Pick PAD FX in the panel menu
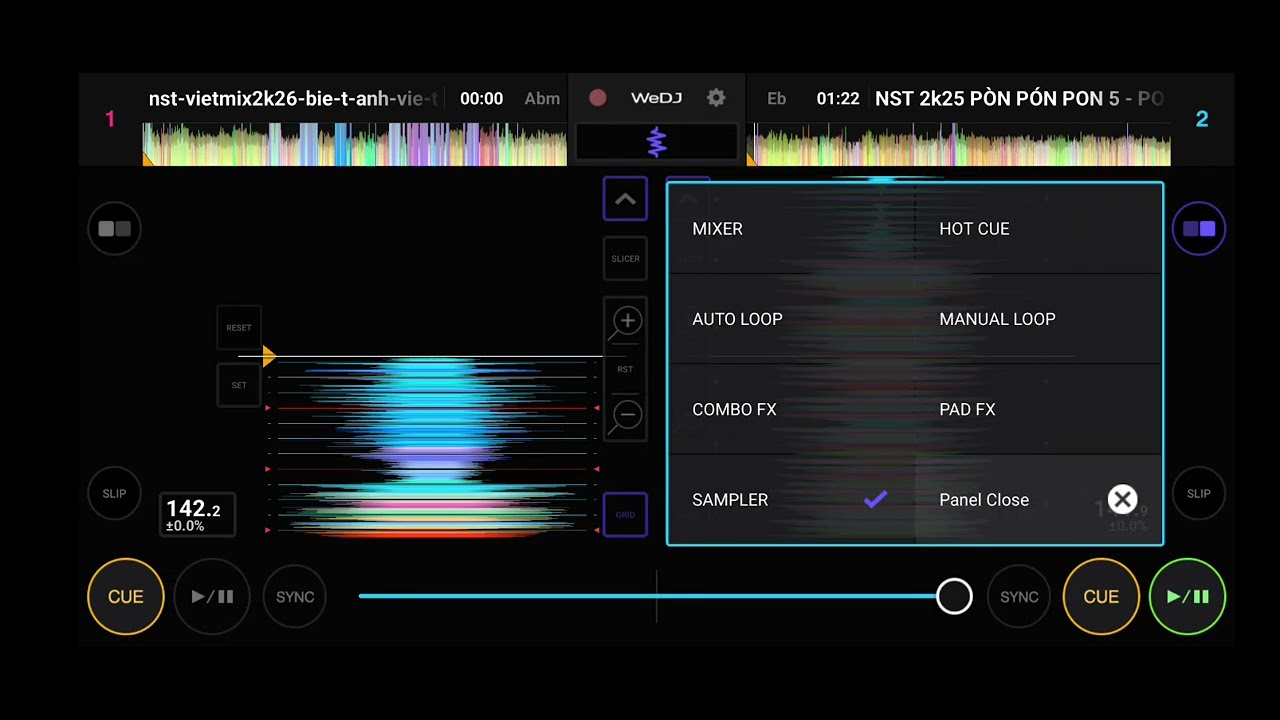1280x720 pixels. pyautogui.click(x=1039, y=409)
